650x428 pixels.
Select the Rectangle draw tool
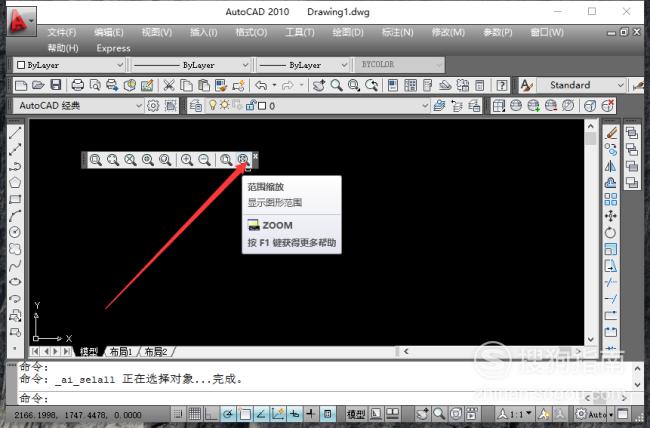15,199
